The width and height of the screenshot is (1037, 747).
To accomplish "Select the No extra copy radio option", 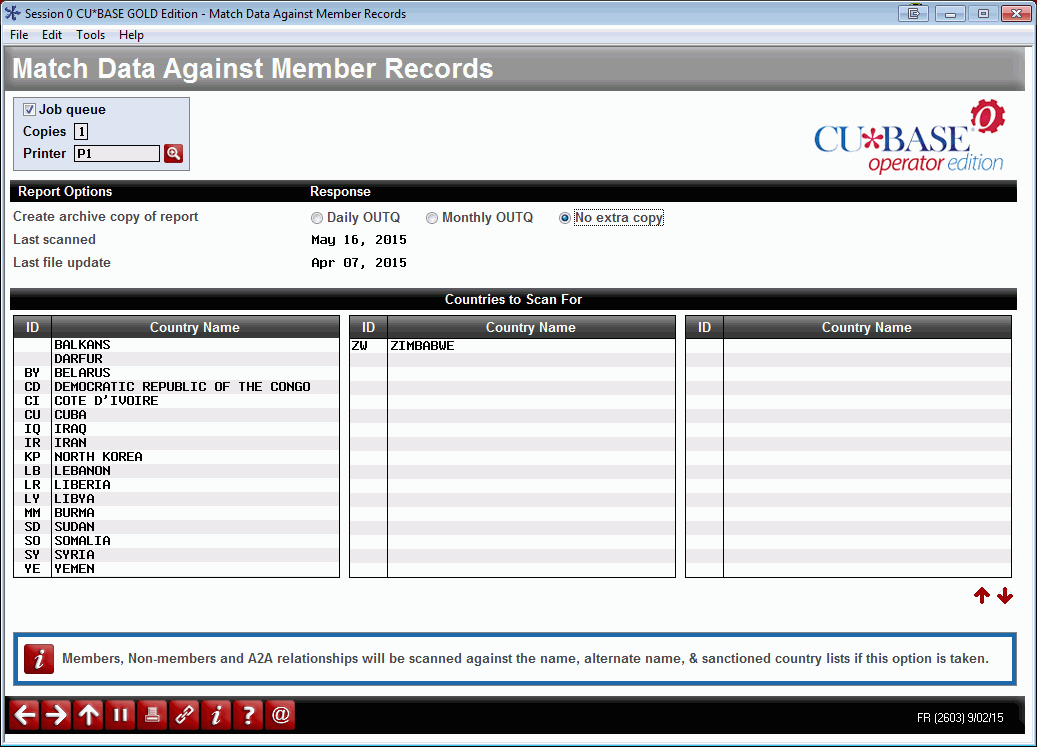I will pos(565,217).
